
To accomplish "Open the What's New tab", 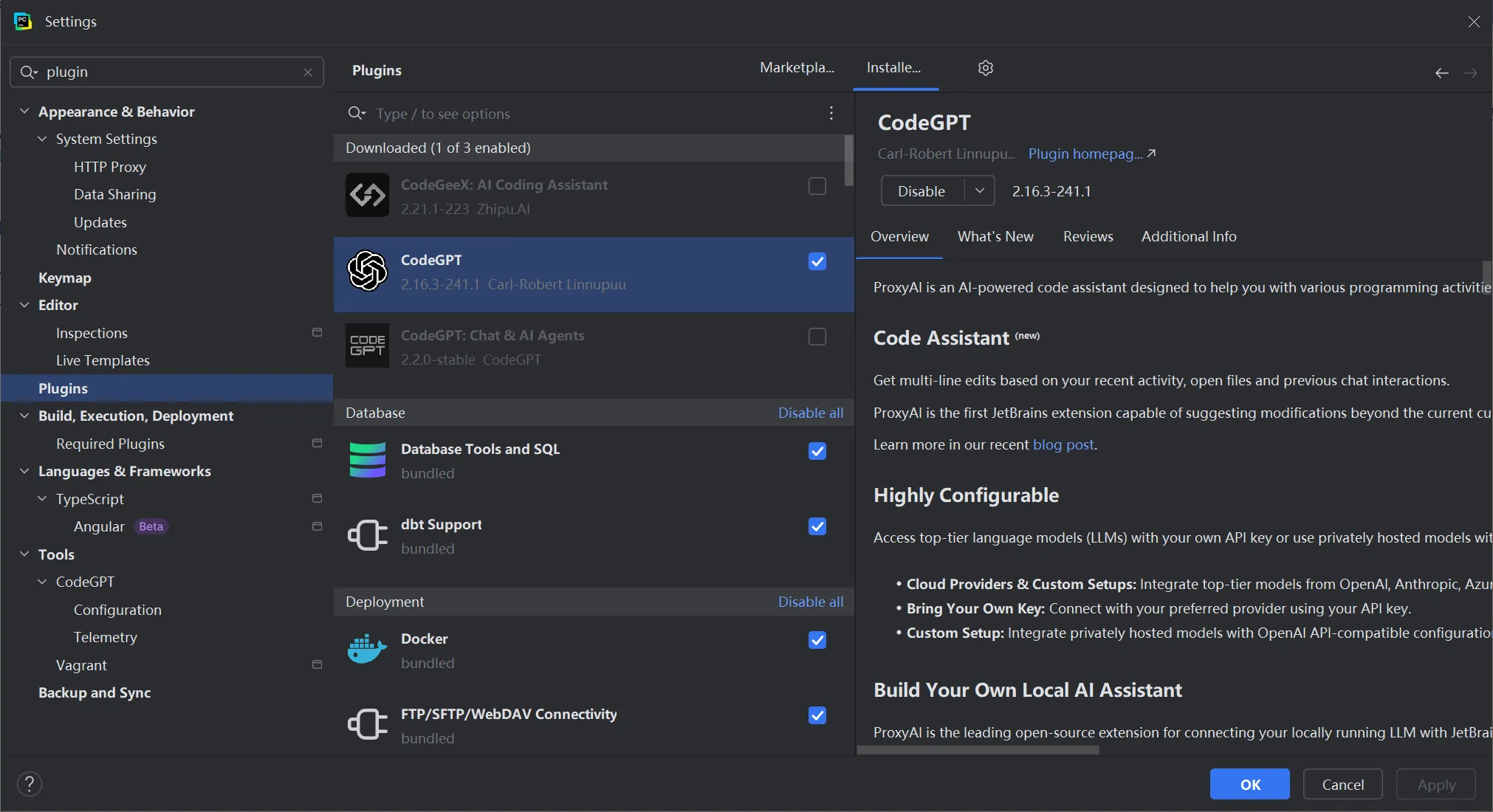I will (995, 236).
